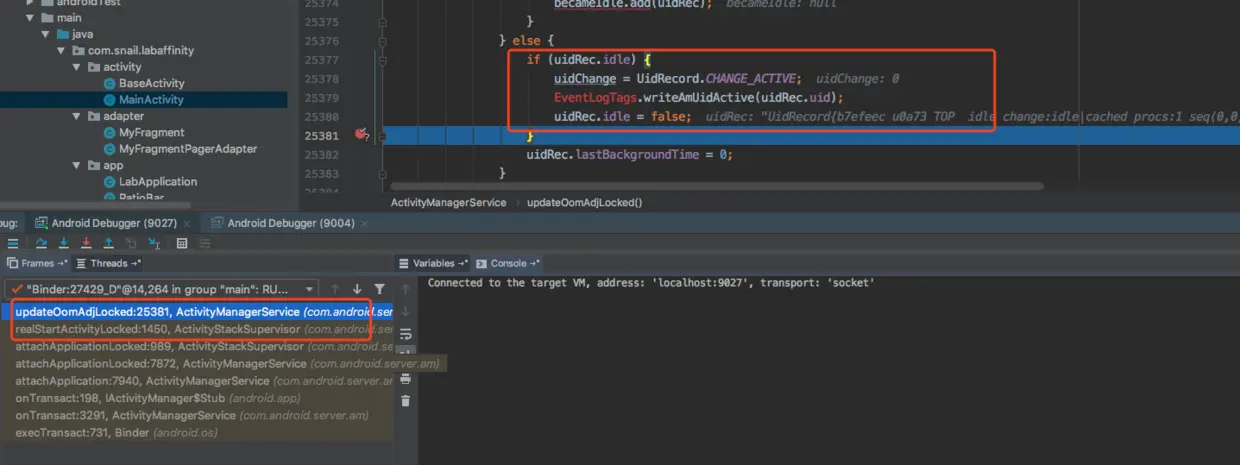Click updateOomAdjLocked() in breadcrumb bar
Image resolution: width=1240 pixels, height=465 pixels.
coord(583,202)
